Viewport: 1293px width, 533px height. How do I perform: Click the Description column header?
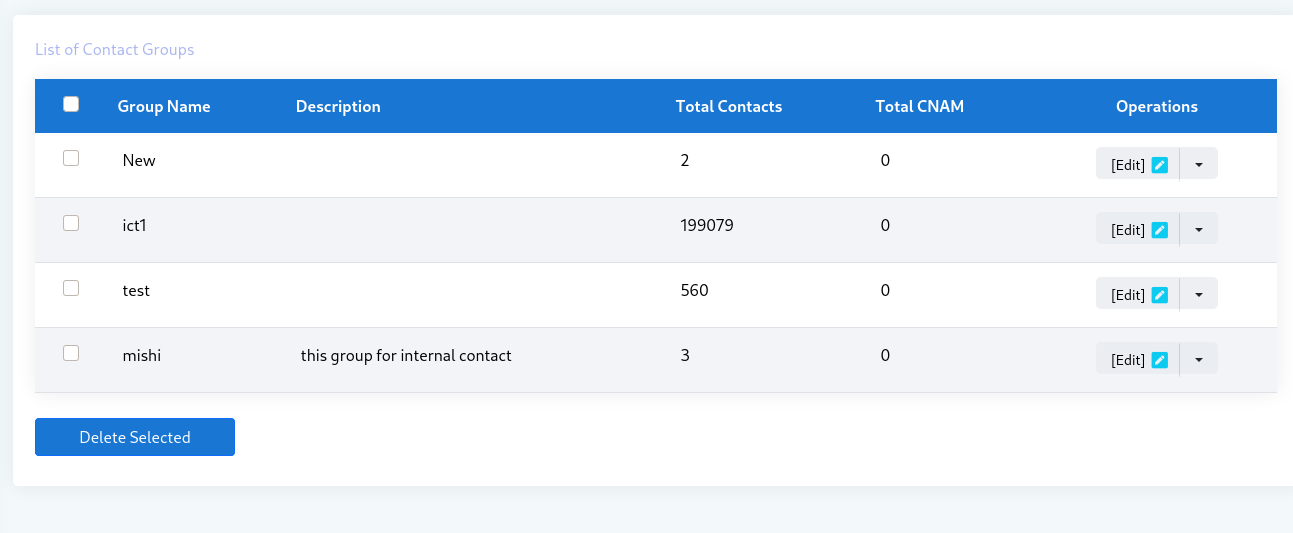click(338, 106)
